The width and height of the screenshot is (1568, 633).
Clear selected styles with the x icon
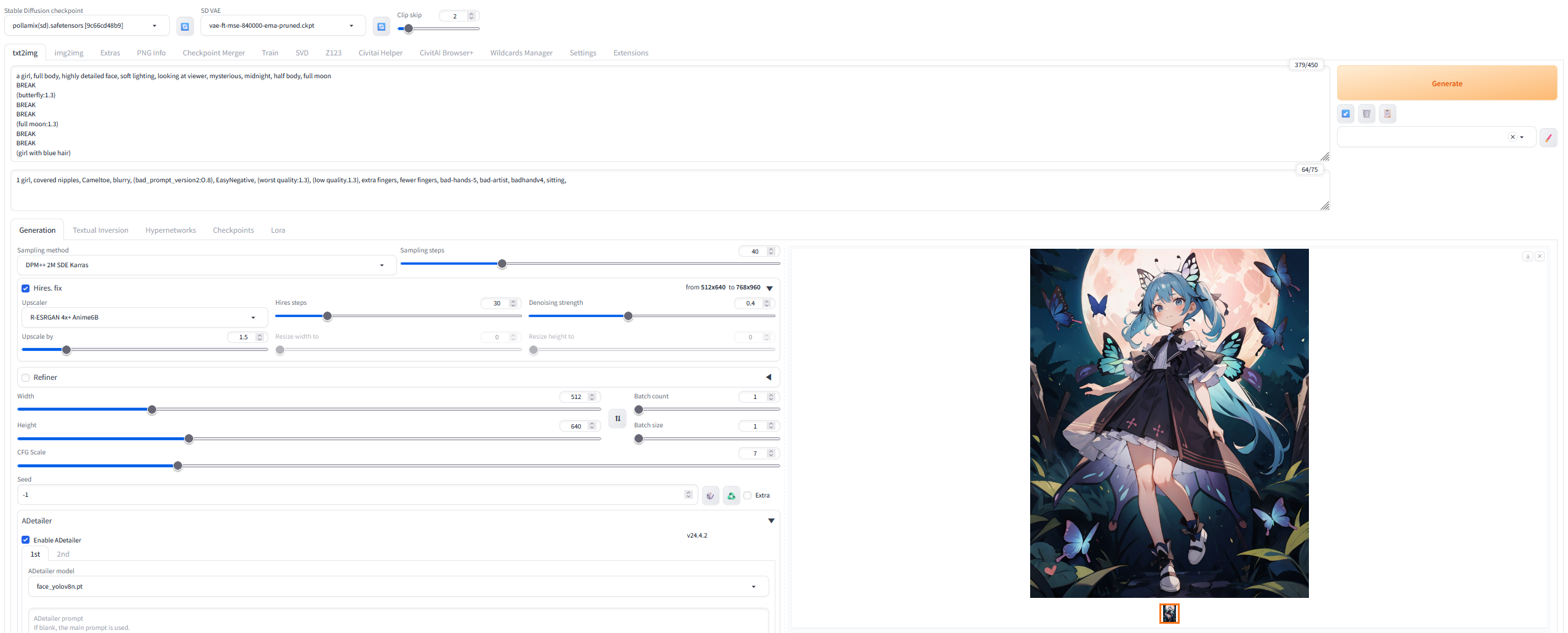[x=1513, y=137]
